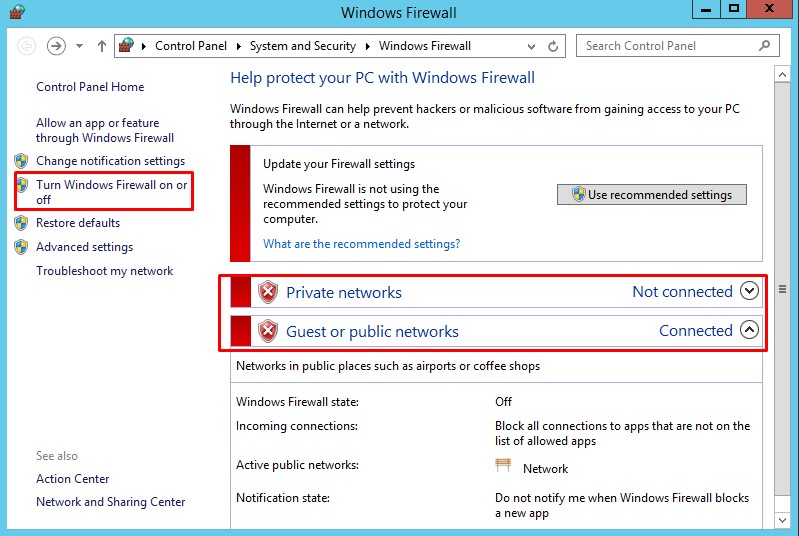Viewport: 799px width, 536px height.
Task: Expand the arrow after System and Security breadcrumb
Action: click(x=367, y=46)
